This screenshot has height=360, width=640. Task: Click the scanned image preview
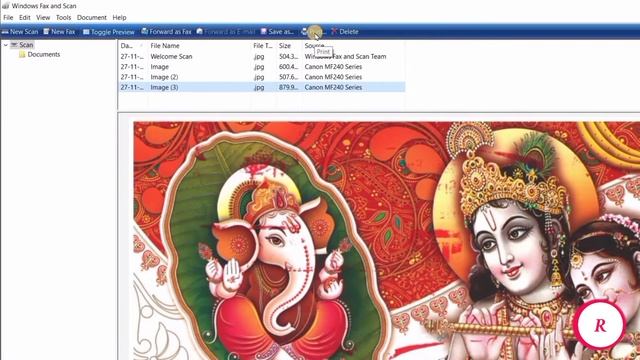click(387, 241)
